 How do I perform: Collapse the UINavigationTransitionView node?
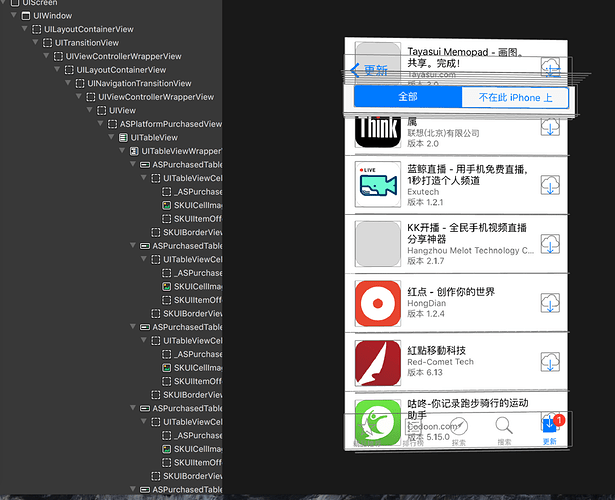(x=68, y=83)
